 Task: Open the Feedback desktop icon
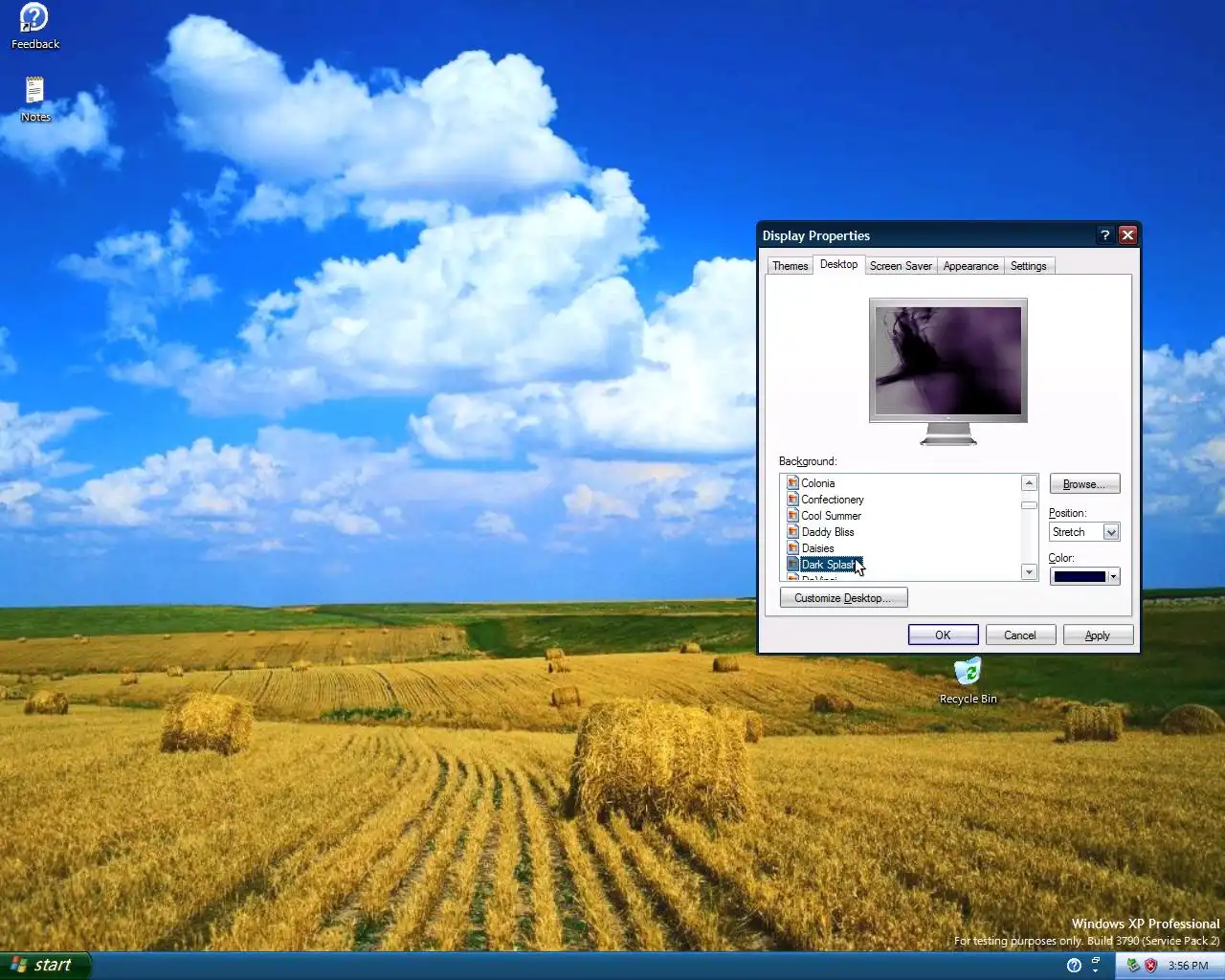click(34, 26)
